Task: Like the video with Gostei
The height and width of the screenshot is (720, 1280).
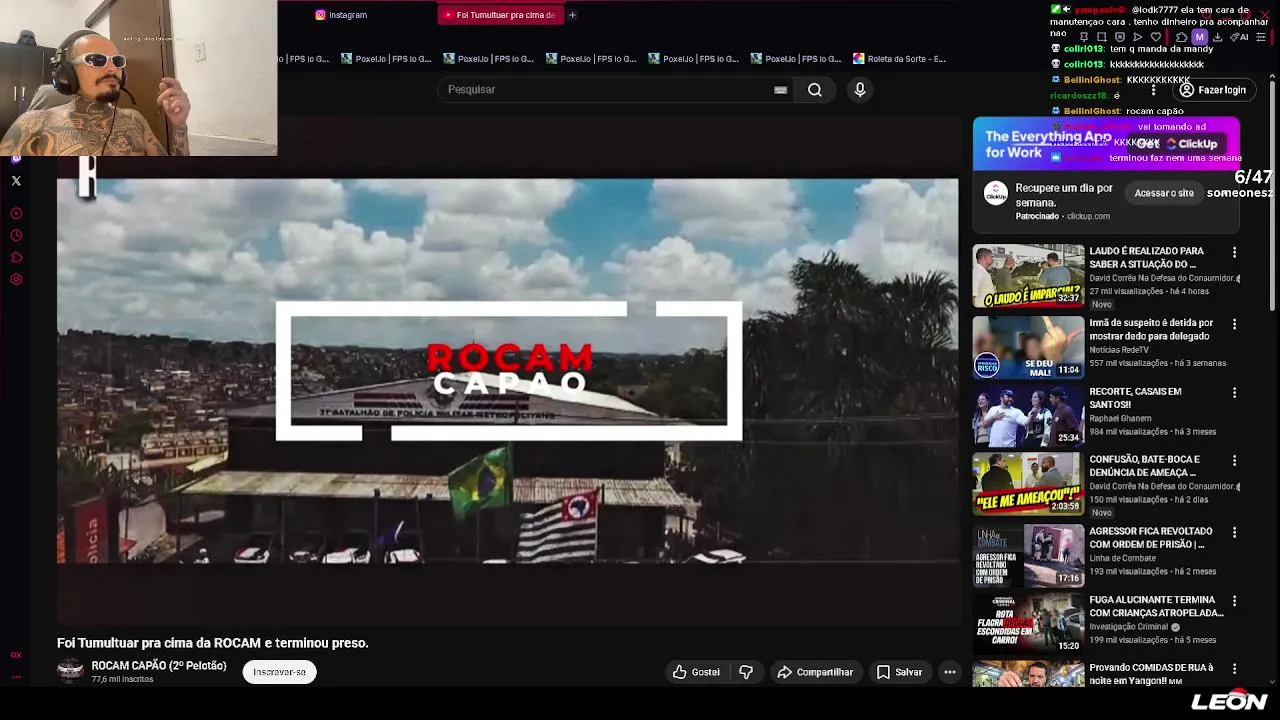Action: pyautogui.click(x=696, y=672)
